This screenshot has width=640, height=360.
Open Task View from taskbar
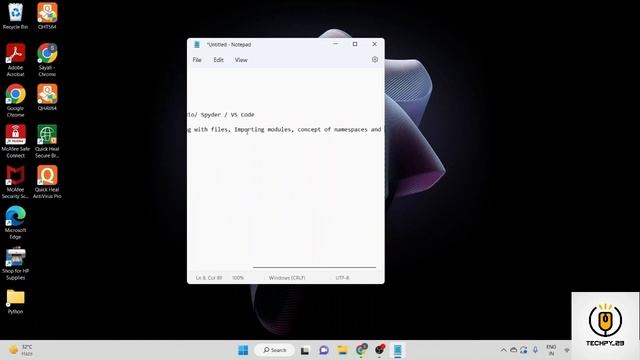click(304, 350)
